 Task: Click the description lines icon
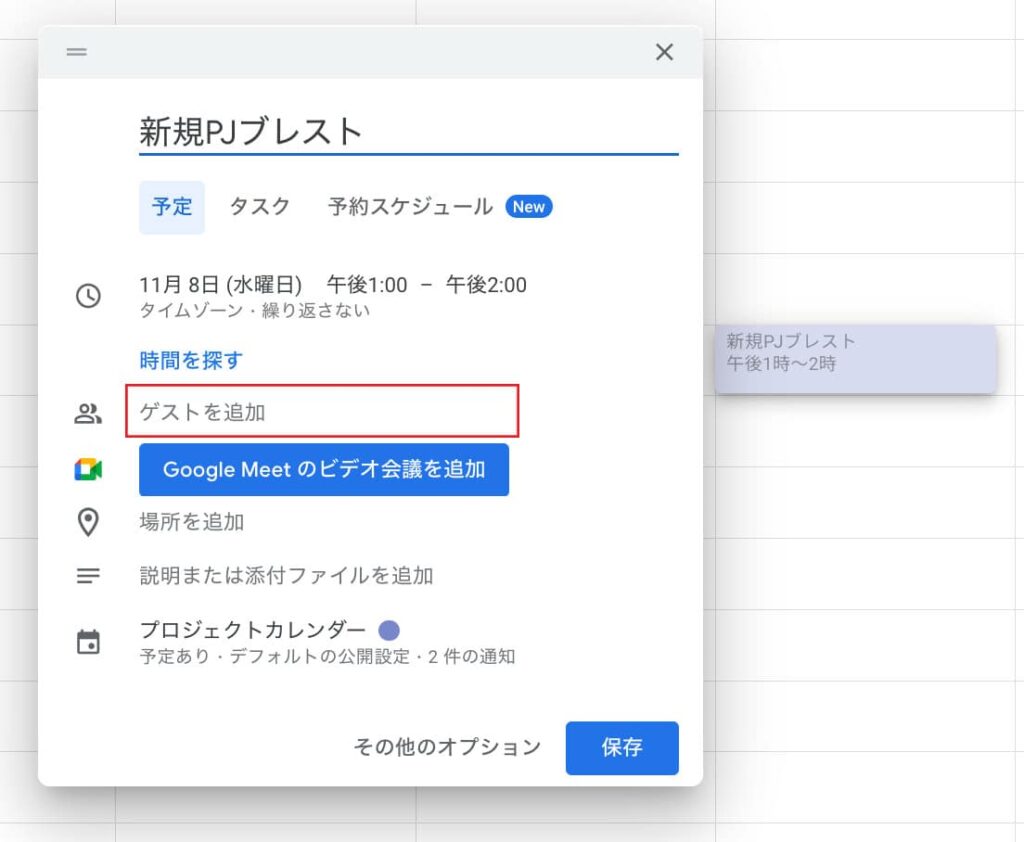tap(89, 576)
